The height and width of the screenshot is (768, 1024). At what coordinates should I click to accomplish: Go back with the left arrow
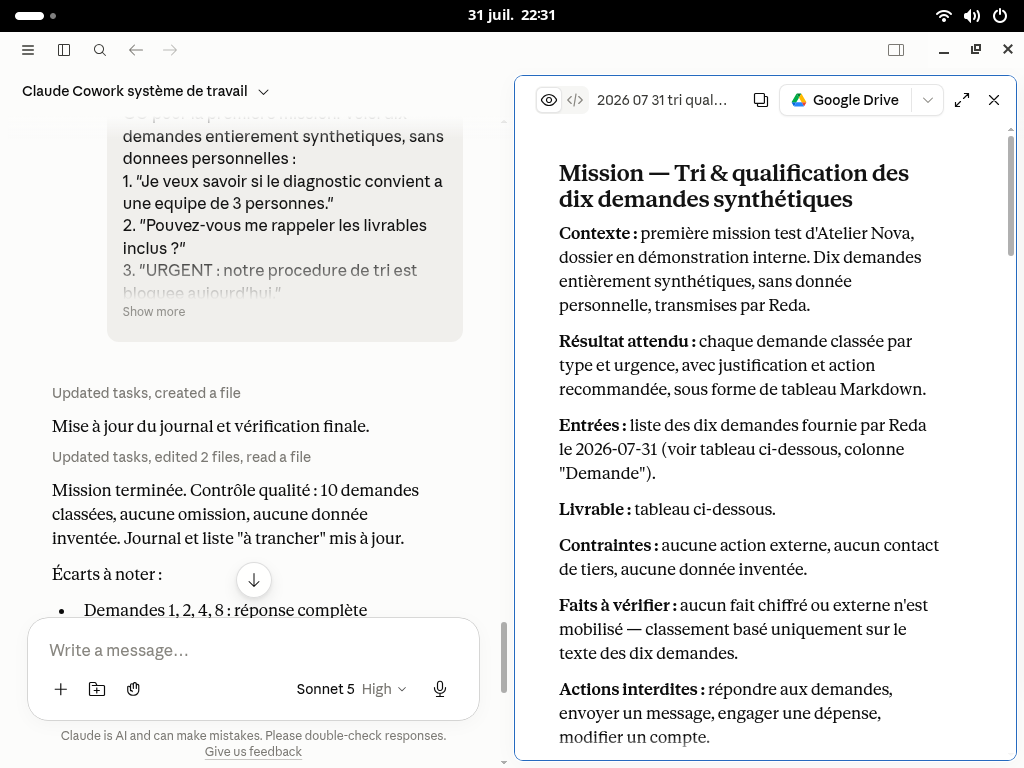pos(135,50)
